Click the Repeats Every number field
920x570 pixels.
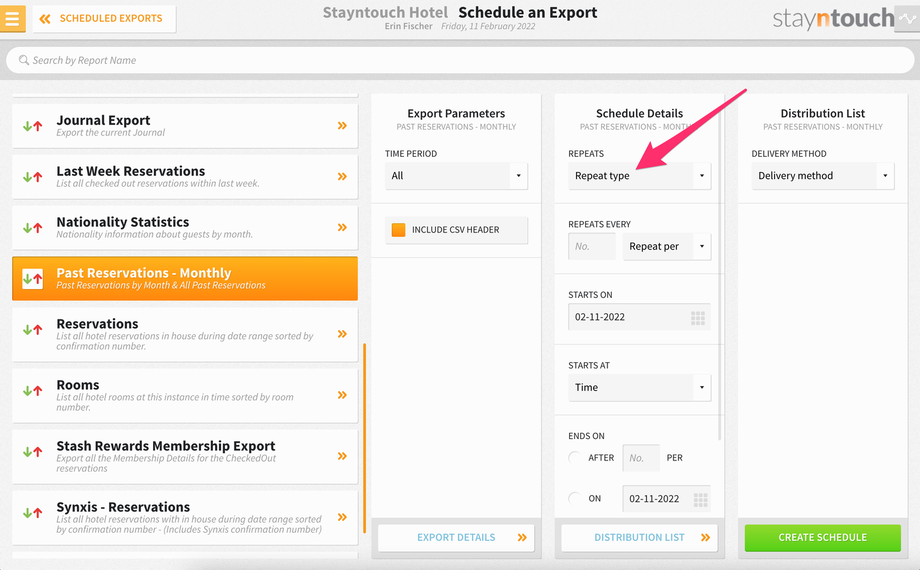(591, 246)
